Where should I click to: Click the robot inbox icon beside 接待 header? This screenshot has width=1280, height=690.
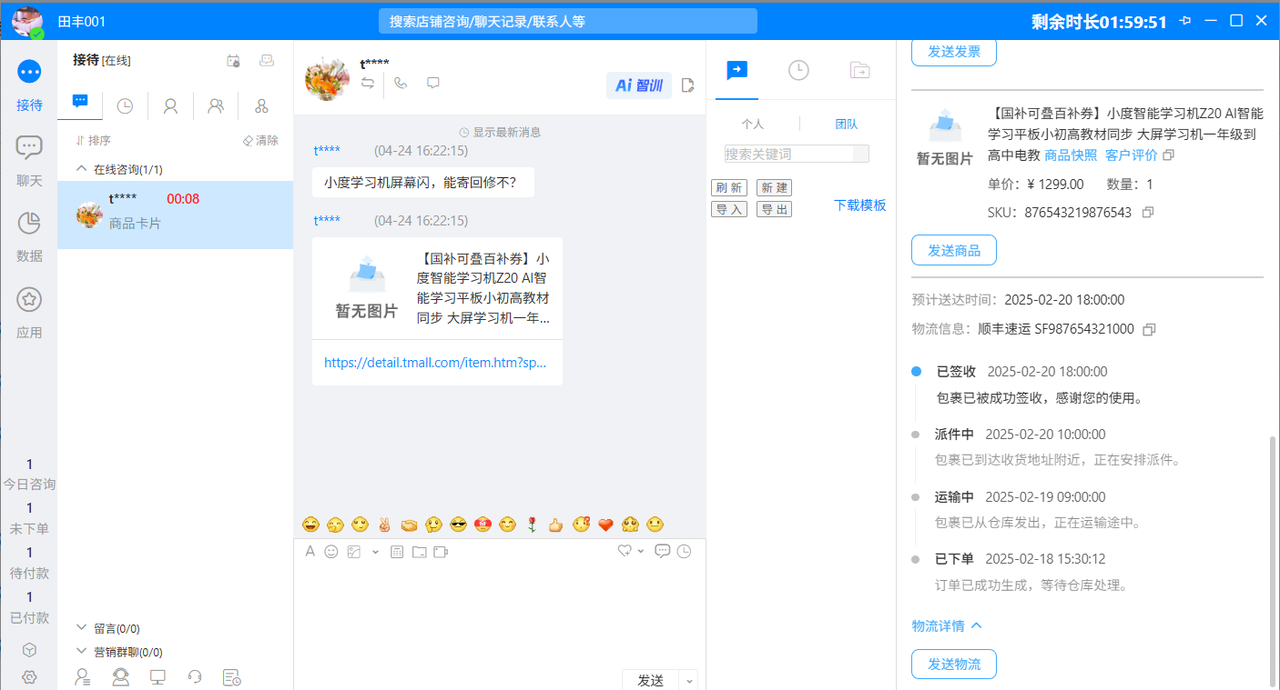click(266, 60)
